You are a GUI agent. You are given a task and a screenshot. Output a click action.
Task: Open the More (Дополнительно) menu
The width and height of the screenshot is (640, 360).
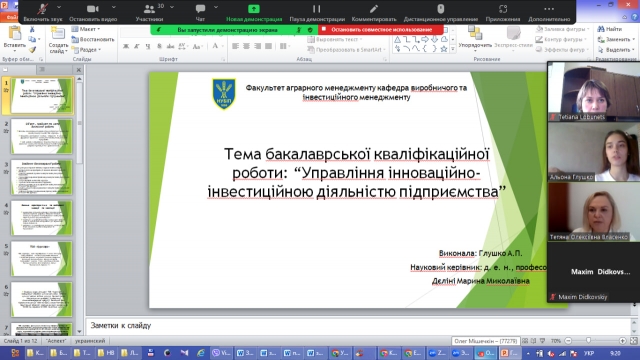[x=549, y=11]
